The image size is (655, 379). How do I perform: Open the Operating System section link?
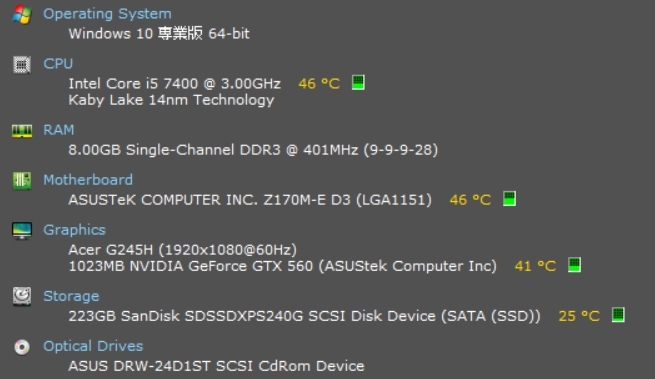[107, 14]
